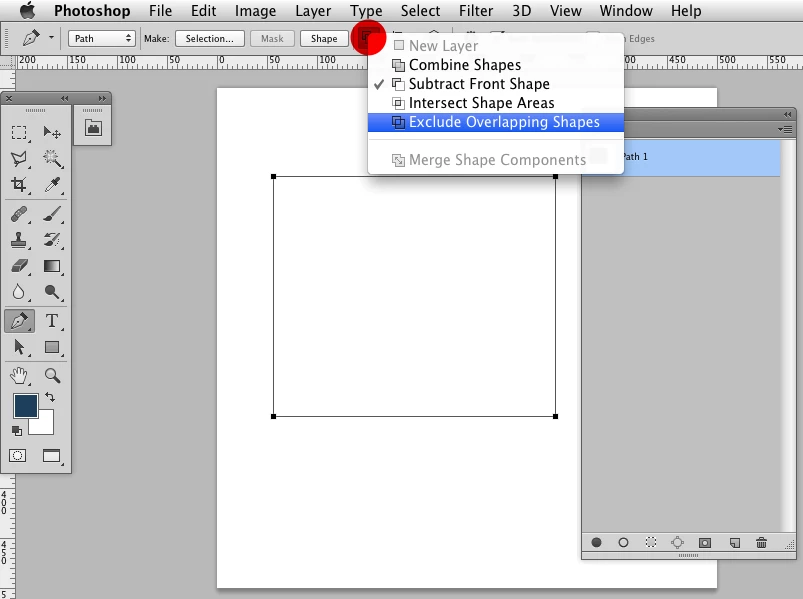This screenshot has height=599, width=803.
Task: Open the Help menu
Action: click(x=686, y=11)
